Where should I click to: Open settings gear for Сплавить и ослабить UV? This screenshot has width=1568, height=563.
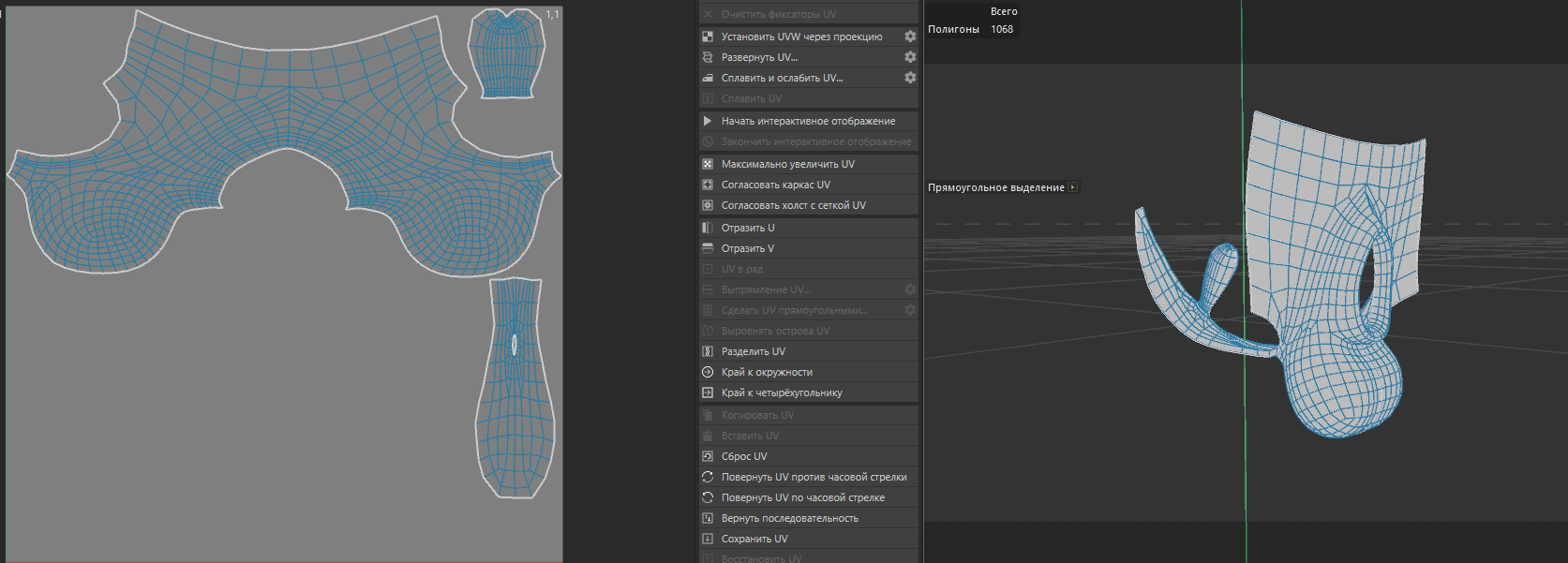(x=910, y=78)
